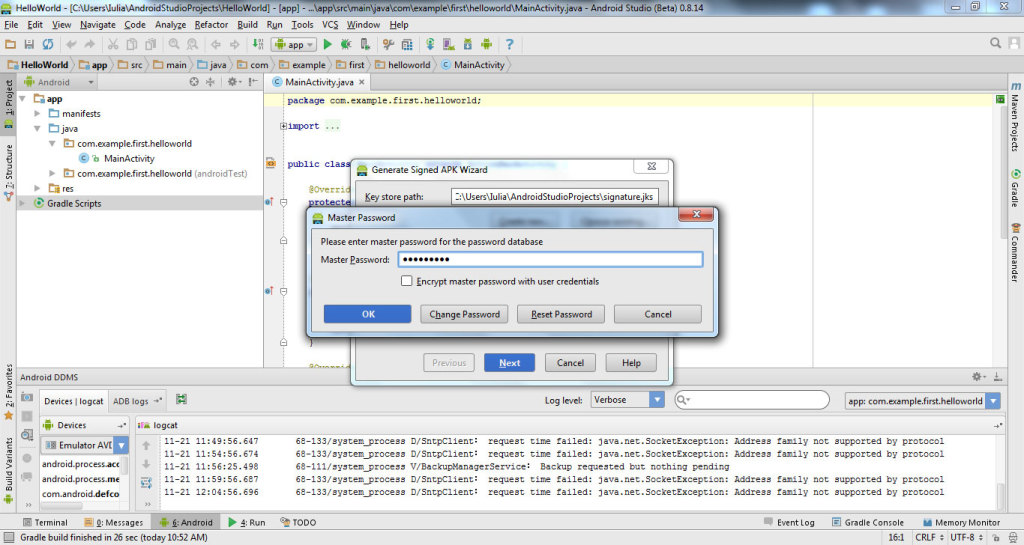Open the Emulator AVD device dropdown
The image size is (1024, 545).
tap(84, 445)
